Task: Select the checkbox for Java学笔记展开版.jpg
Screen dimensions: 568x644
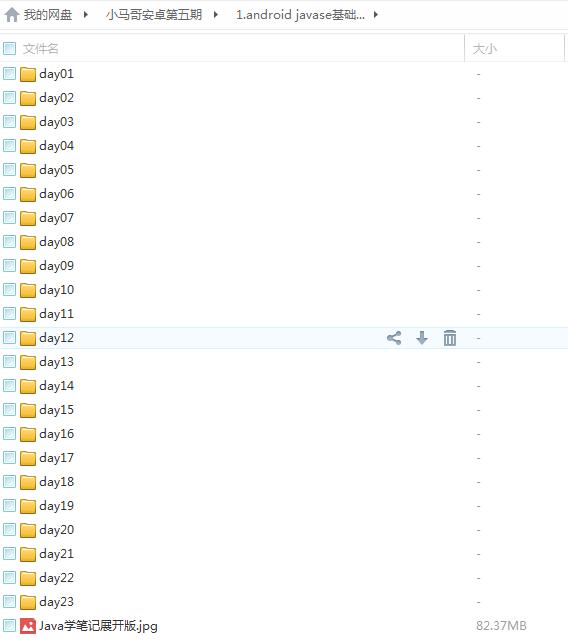Action: click(x=9, y=626)
